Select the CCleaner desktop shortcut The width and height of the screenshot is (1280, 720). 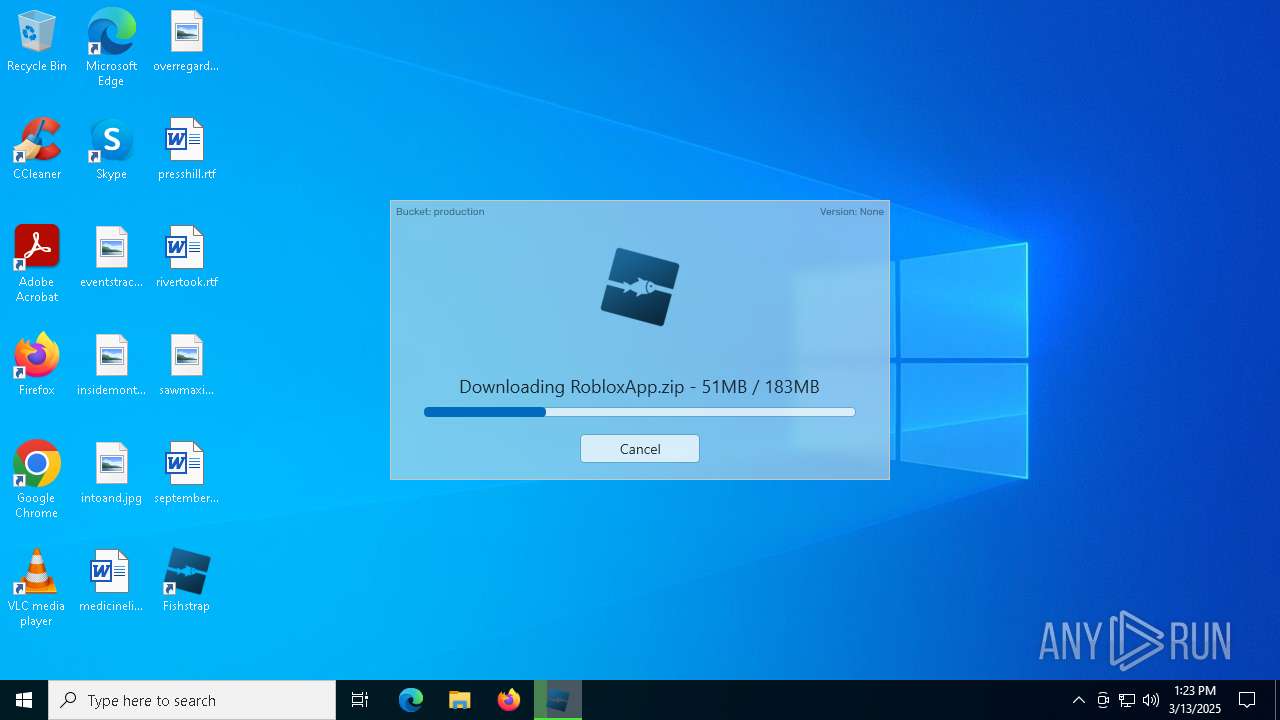click(37, 150)
